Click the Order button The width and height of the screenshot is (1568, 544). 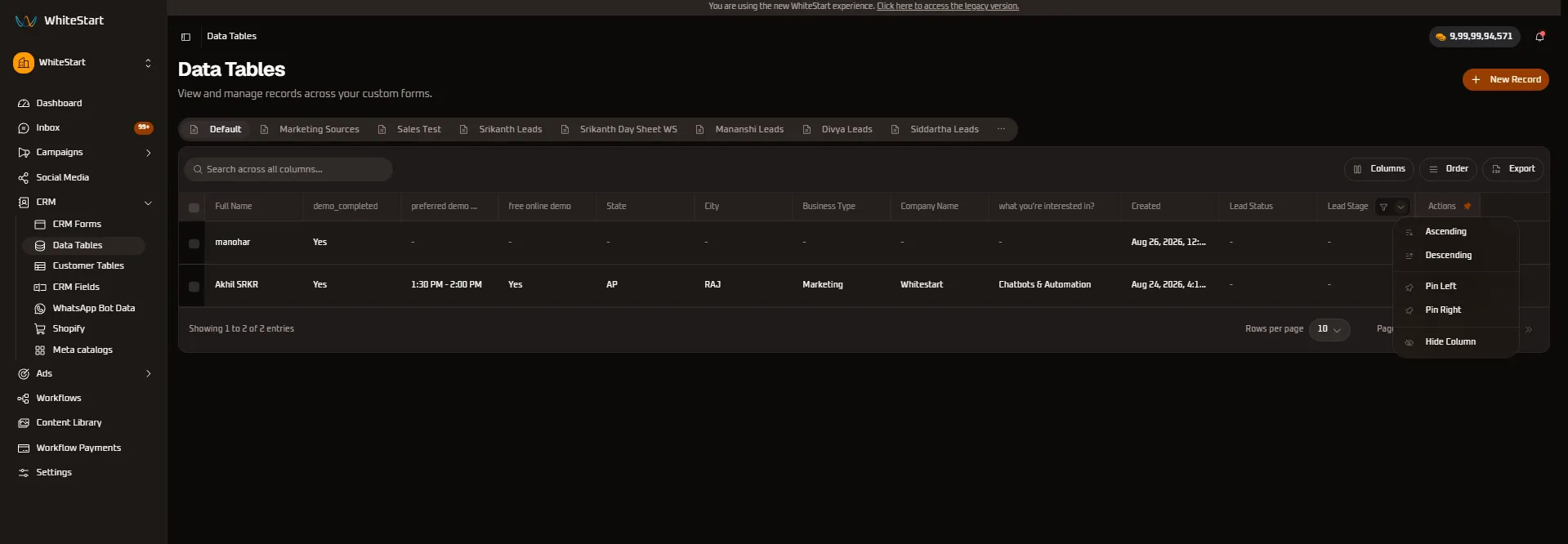[x=1448, y=169]
